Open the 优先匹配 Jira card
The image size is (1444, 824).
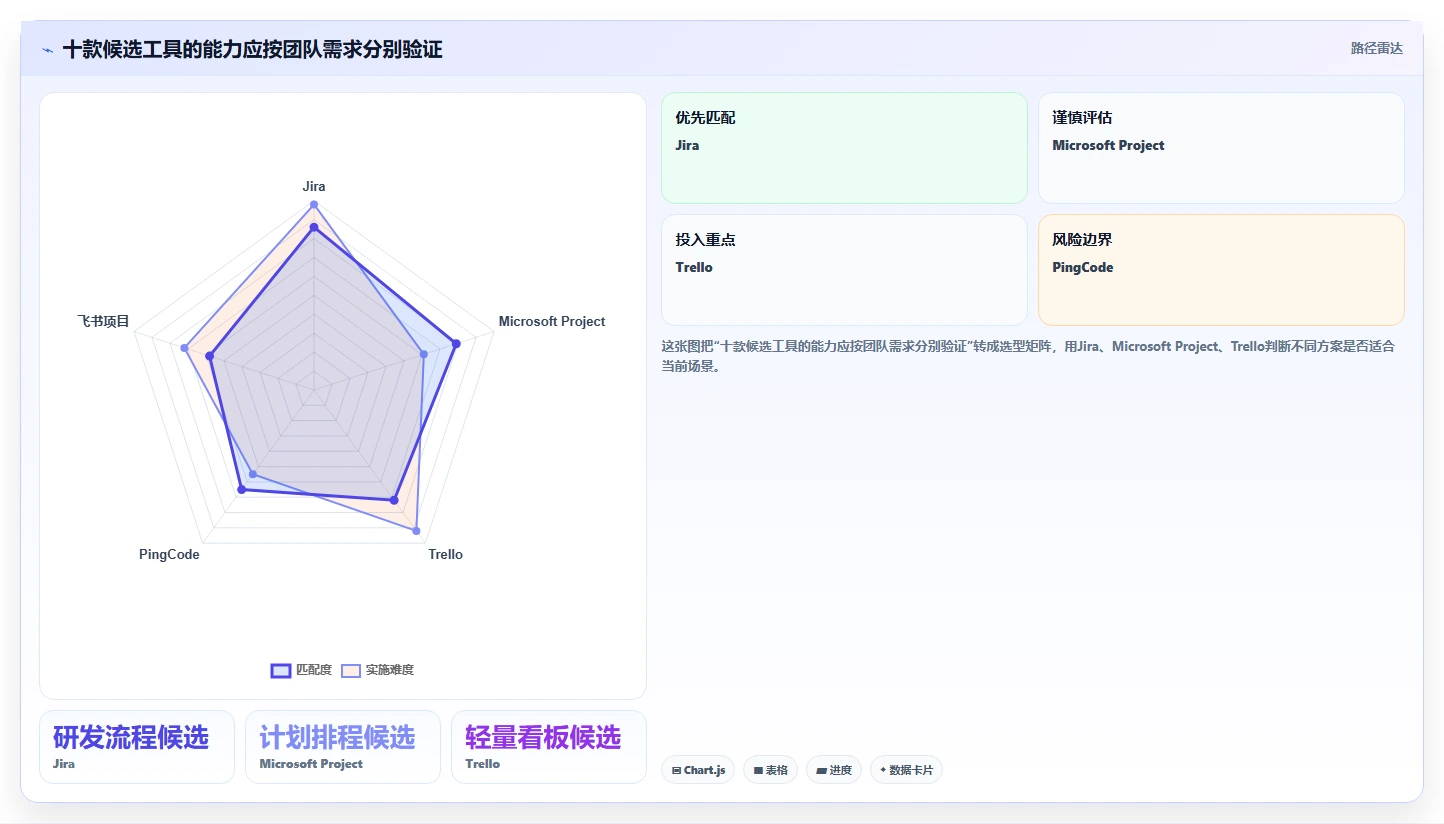[x=844, y=148]
